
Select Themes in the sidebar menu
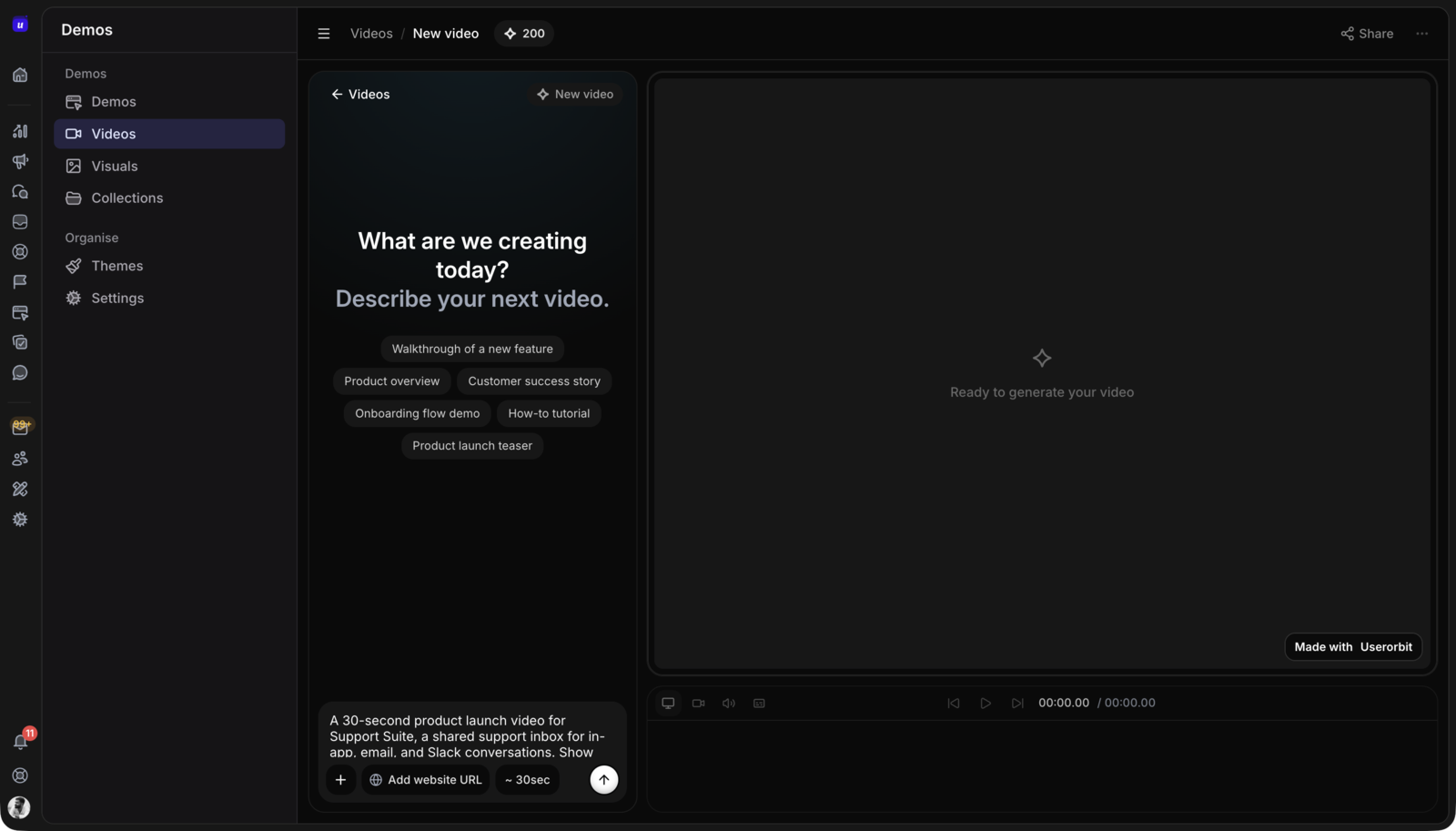[x=169, y=266]
